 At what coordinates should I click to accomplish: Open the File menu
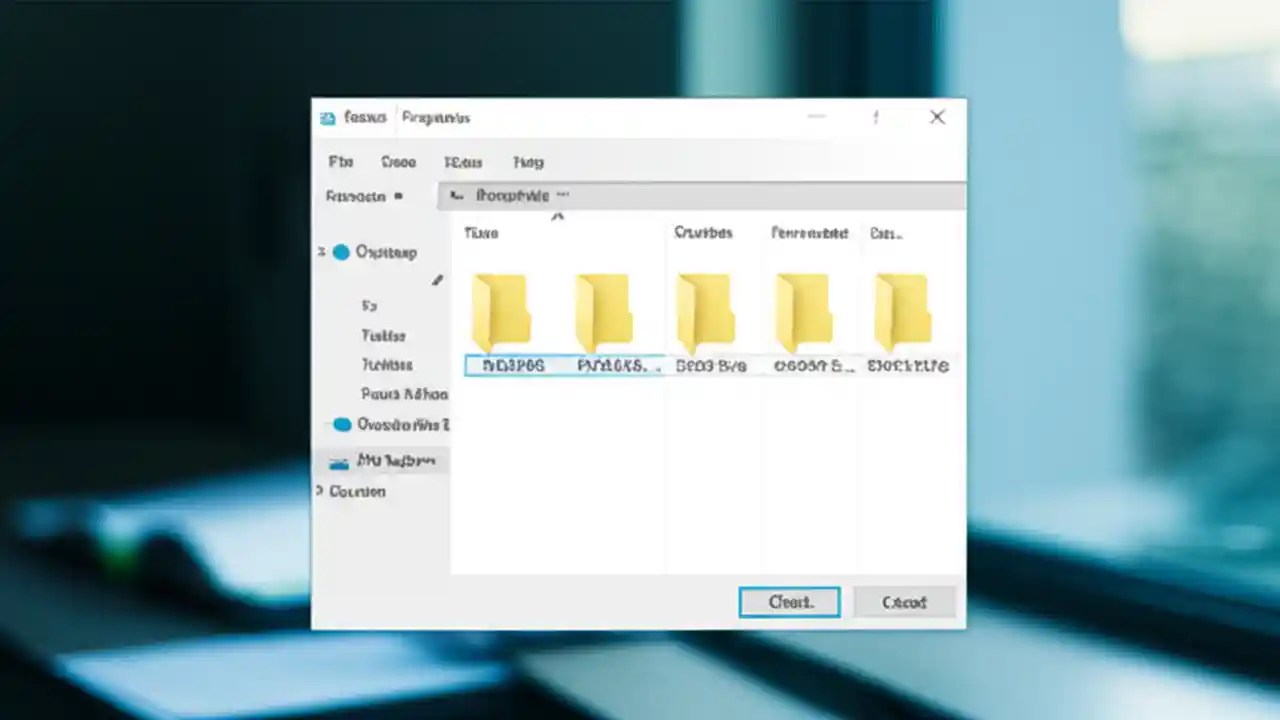340,162
